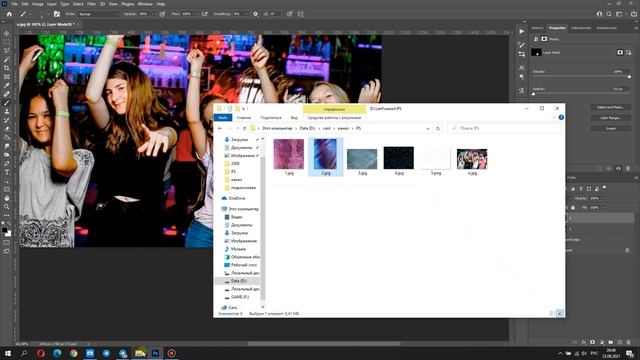Screen dimensions: 640x360
Task: Open brush preset picker arrow in options bar
Action: click(48, 14)
